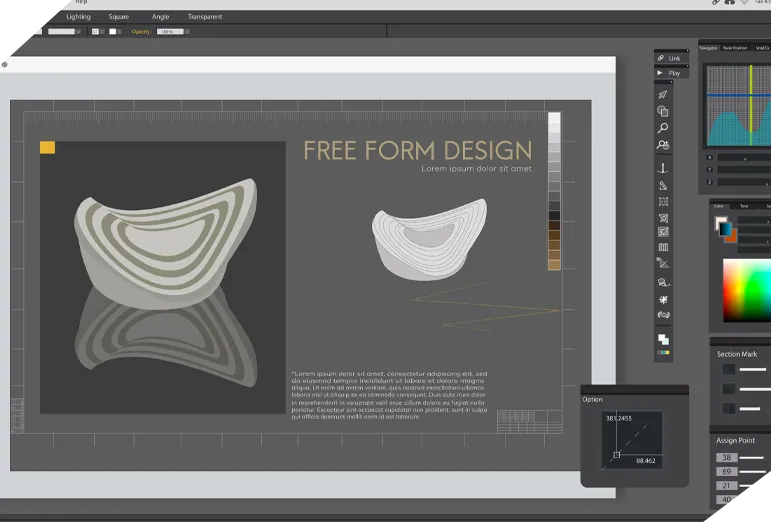Image resolution: width=771 pixels, height=522 pixels.
Task: Select the triangle ruler measure tool
Action: click(x=663, y=185)
